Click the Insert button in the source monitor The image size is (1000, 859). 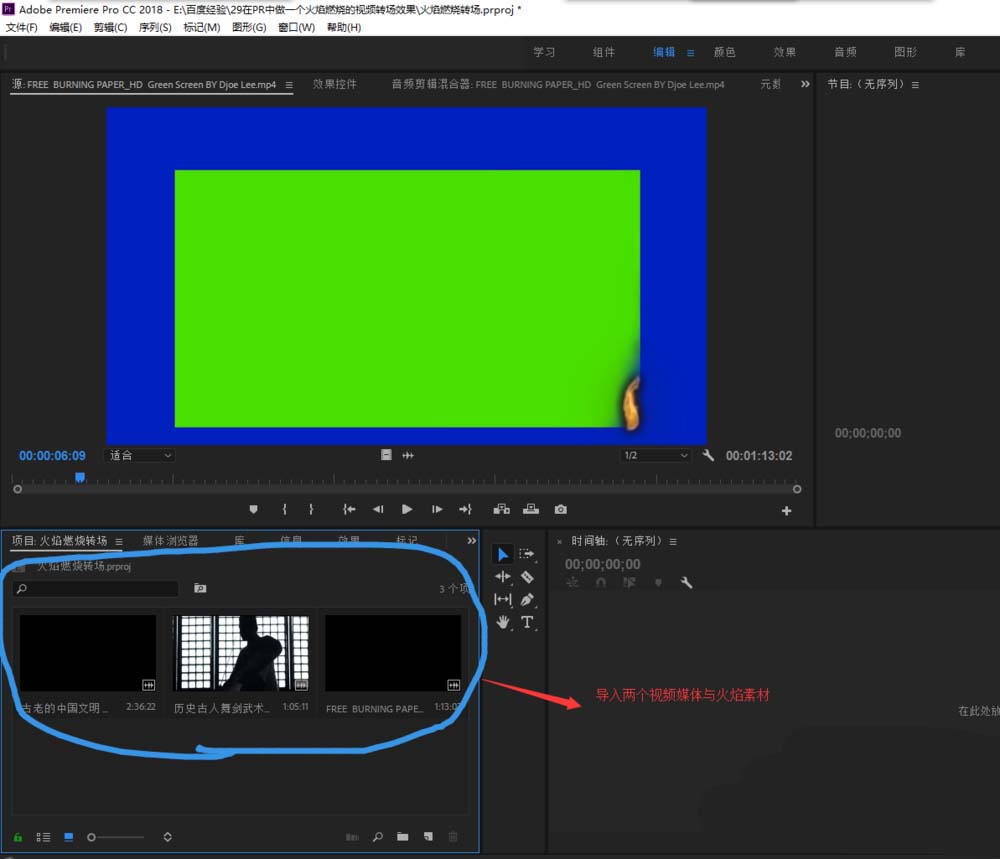coord(502,509)
